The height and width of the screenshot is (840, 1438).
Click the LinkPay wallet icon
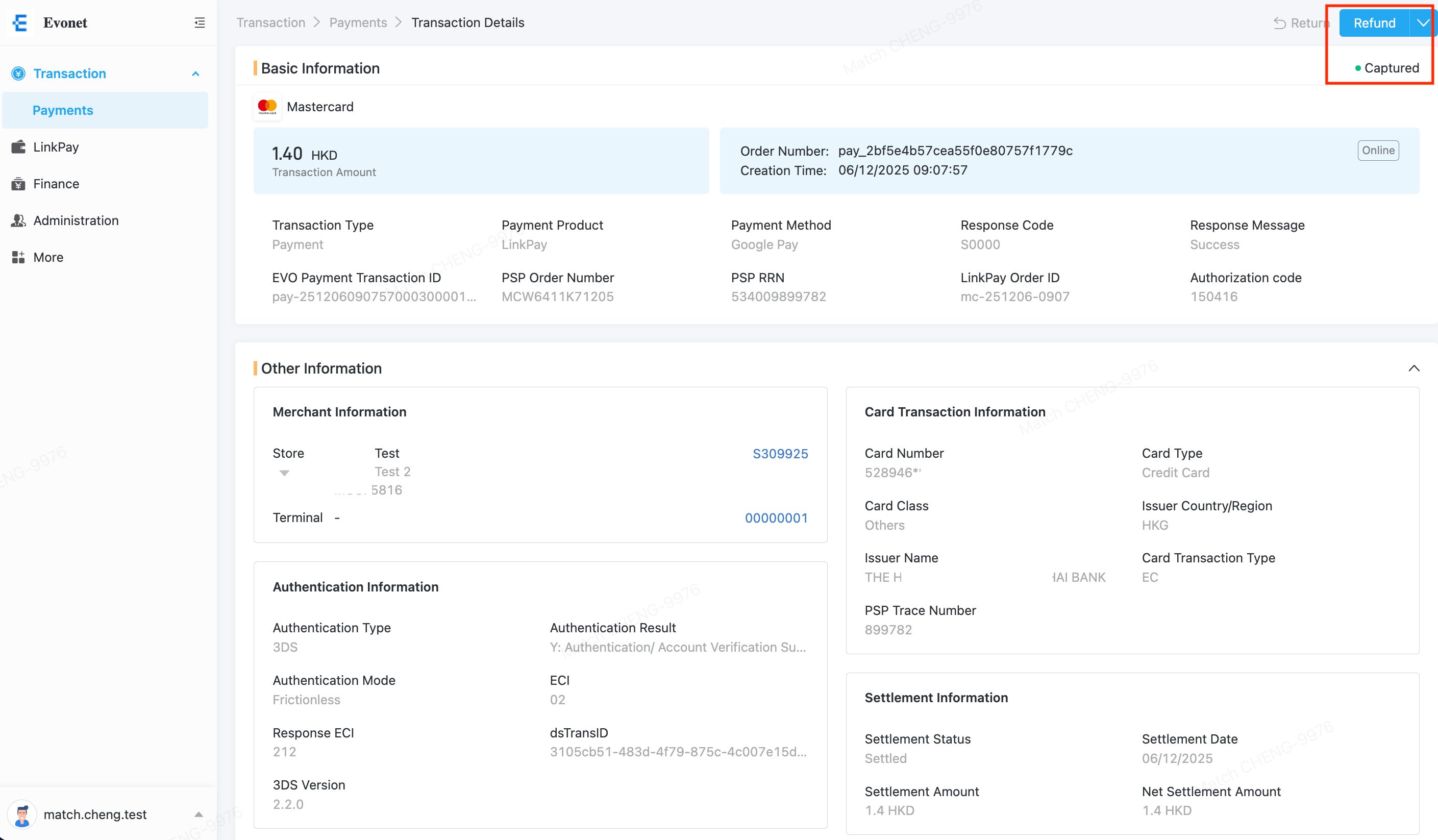(18, 146)
